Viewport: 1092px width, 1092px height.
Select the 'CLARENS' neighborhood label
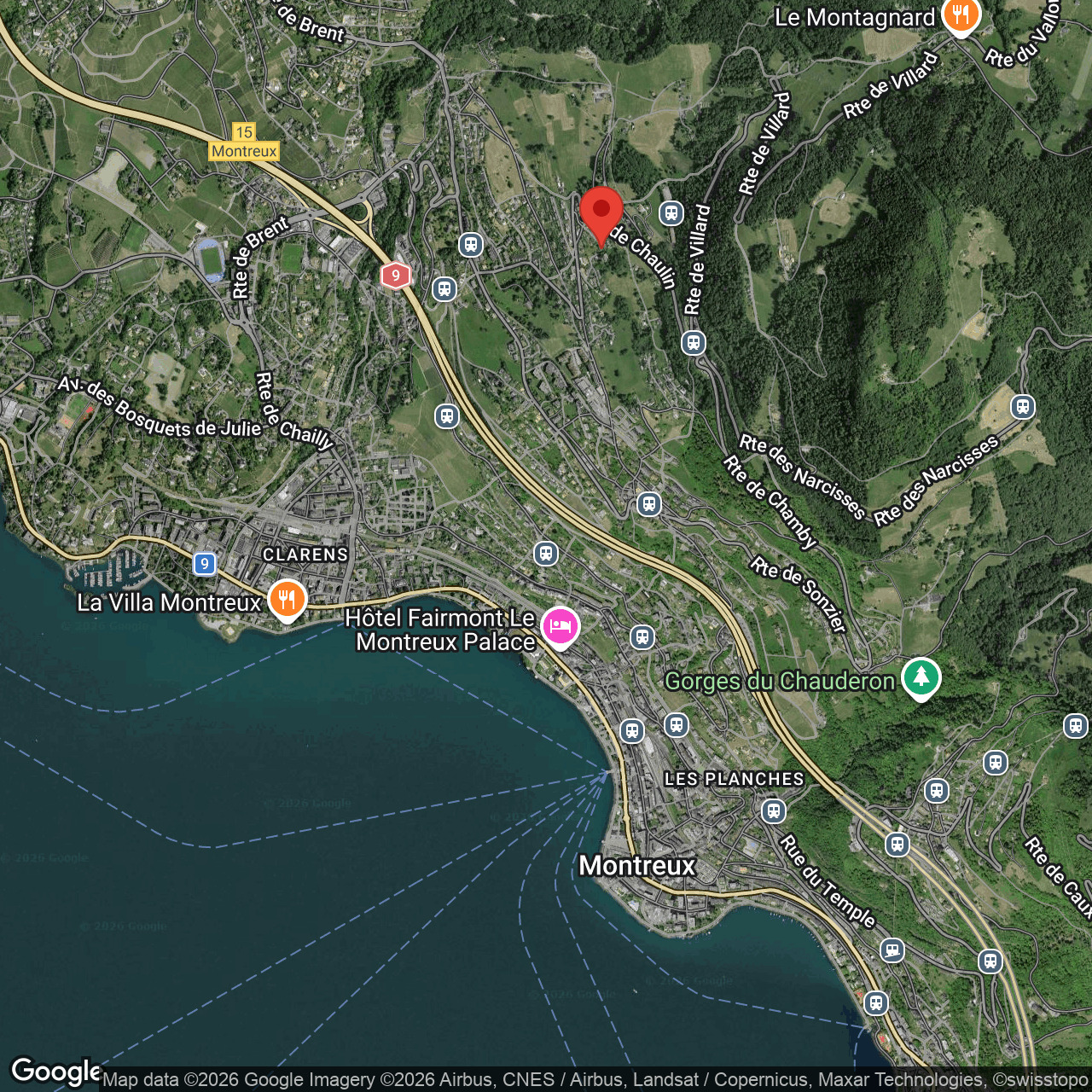tap(305, 555)
